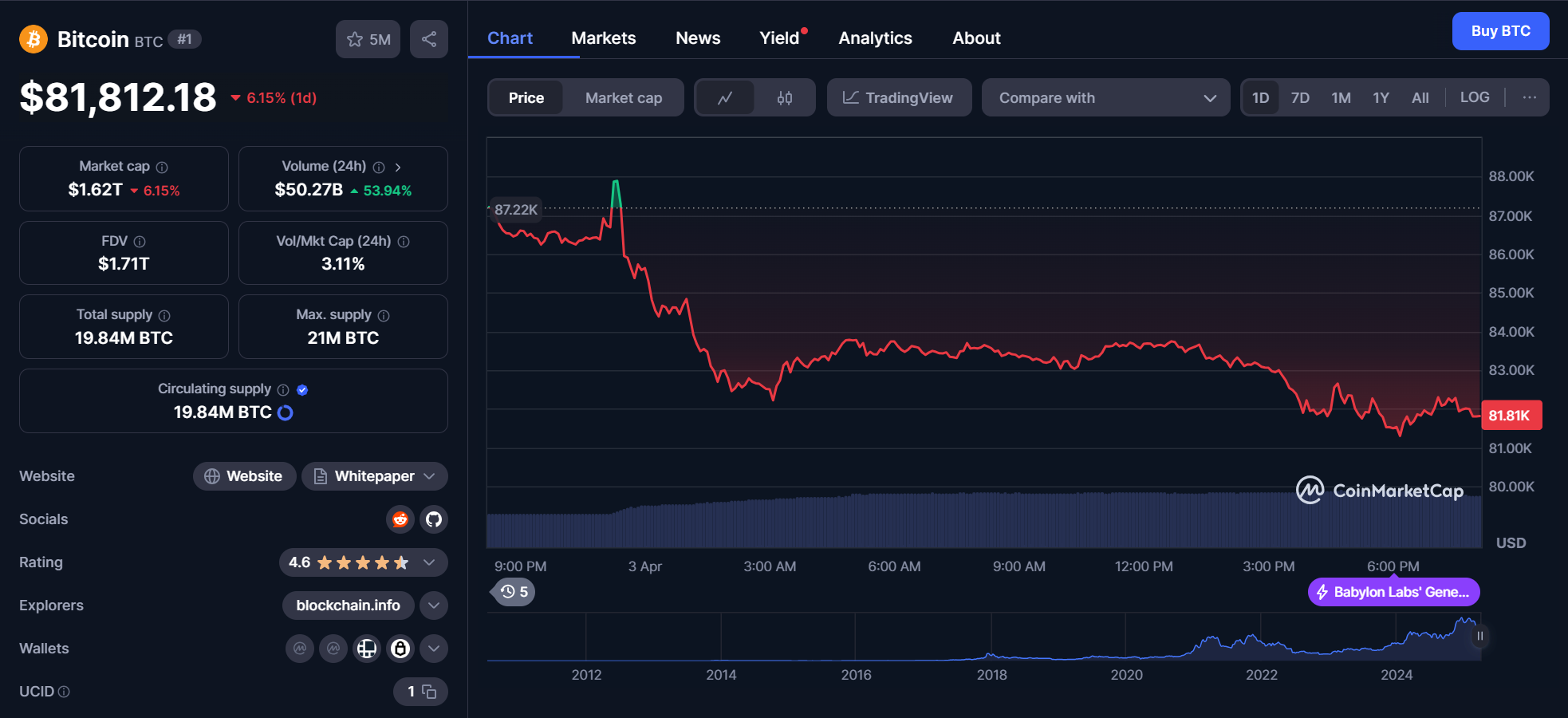Click the share icon button

click(x=429, y=39)
